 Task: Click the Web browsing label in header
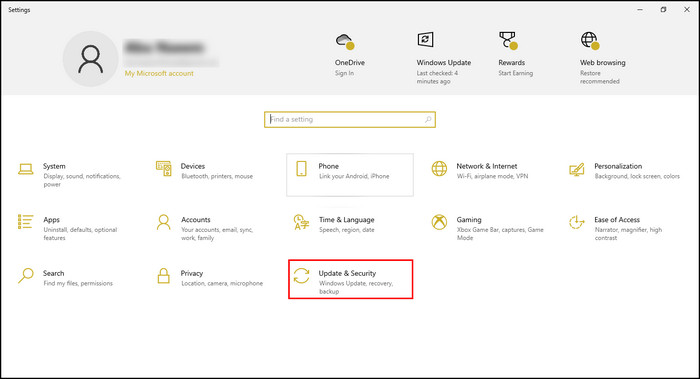pyautogui.click(x=603, y=62)
